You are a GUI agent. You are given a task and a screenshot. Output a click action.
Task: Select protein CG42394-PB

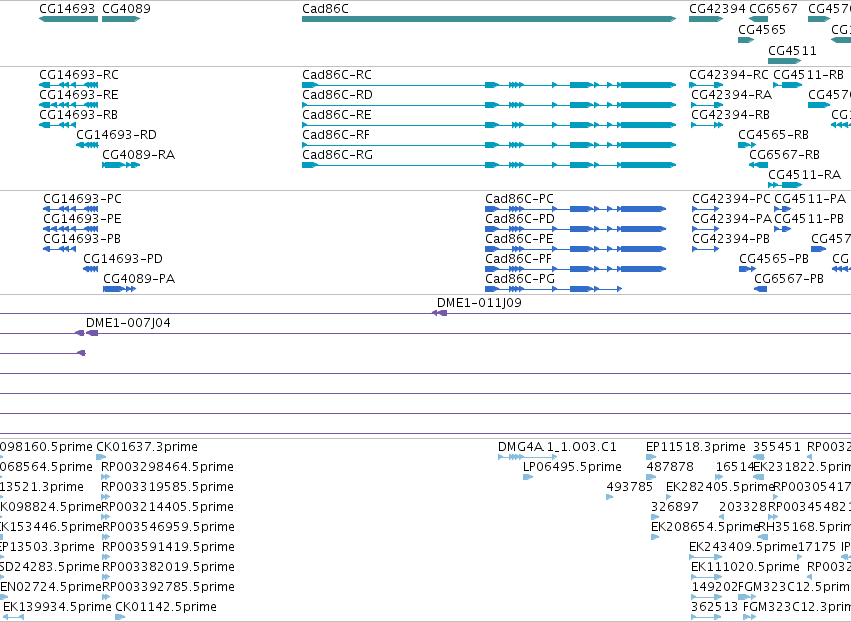706,249
